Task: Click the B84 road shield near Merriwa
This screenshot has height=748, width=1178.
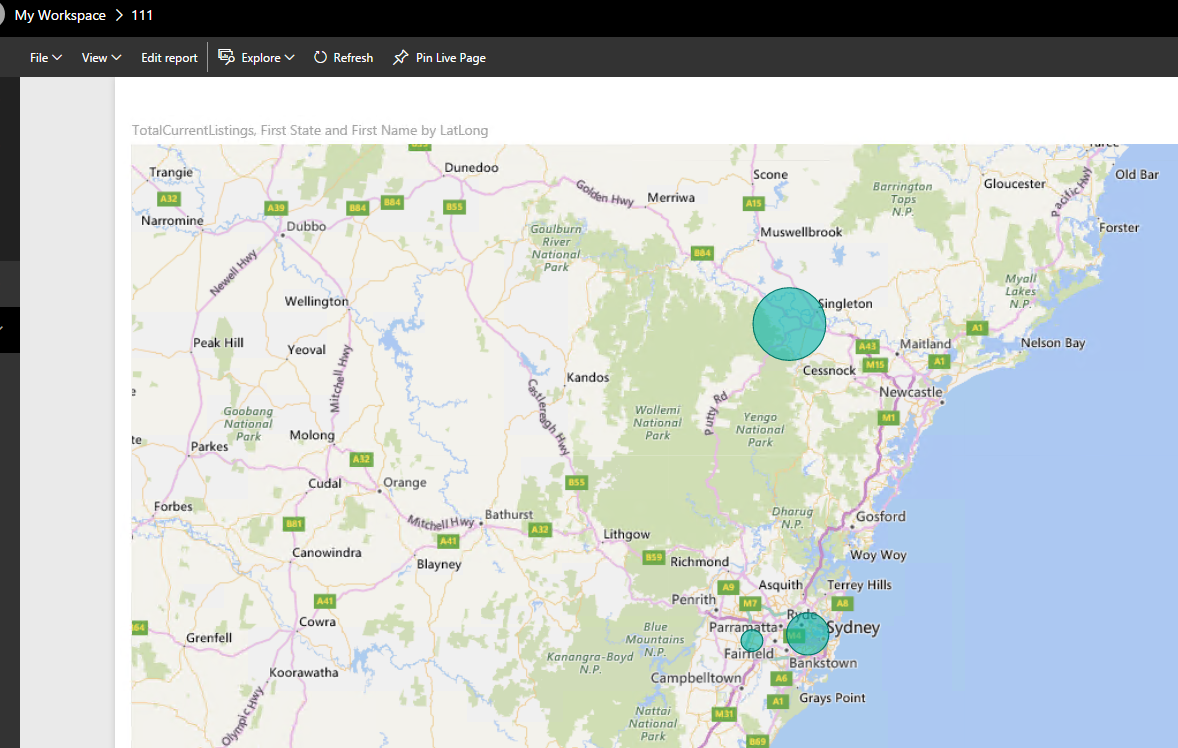Action: pos(702,253)
